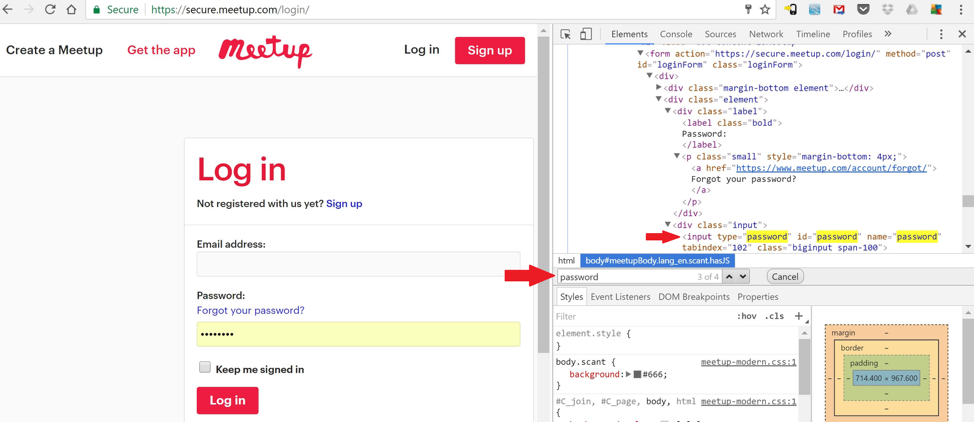Jump to previous search result arrow
Viewport: 974px width, 422px height.
[x=730, y=276]
